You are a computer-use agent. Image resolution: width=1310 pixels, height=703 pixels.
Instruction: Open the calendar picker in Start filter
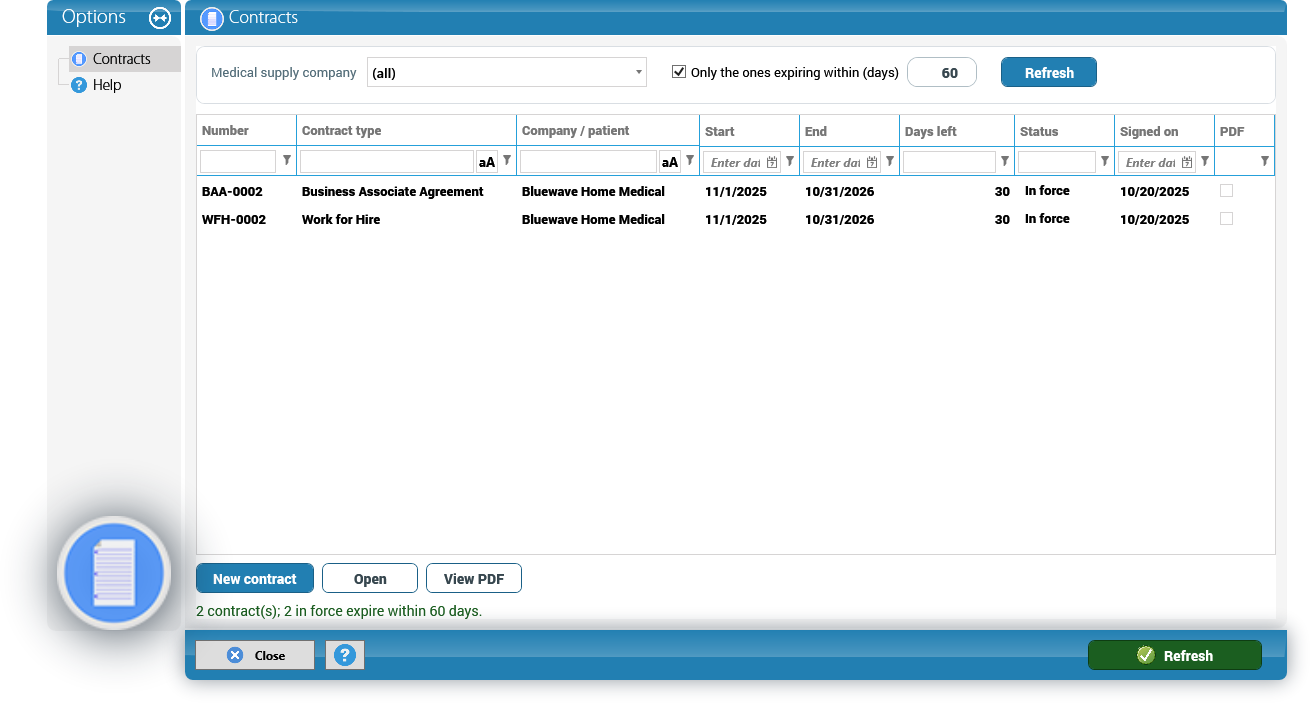[x=772, y=162]
